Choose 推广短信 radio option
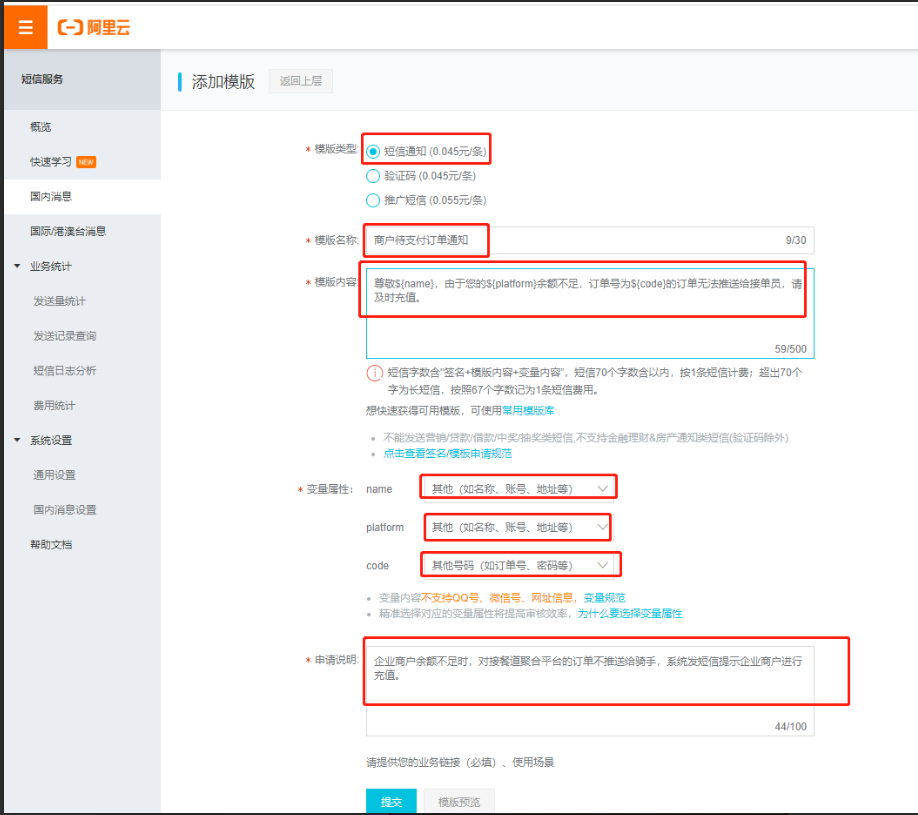This screenshot has width=918, height=815. (373, 200)
